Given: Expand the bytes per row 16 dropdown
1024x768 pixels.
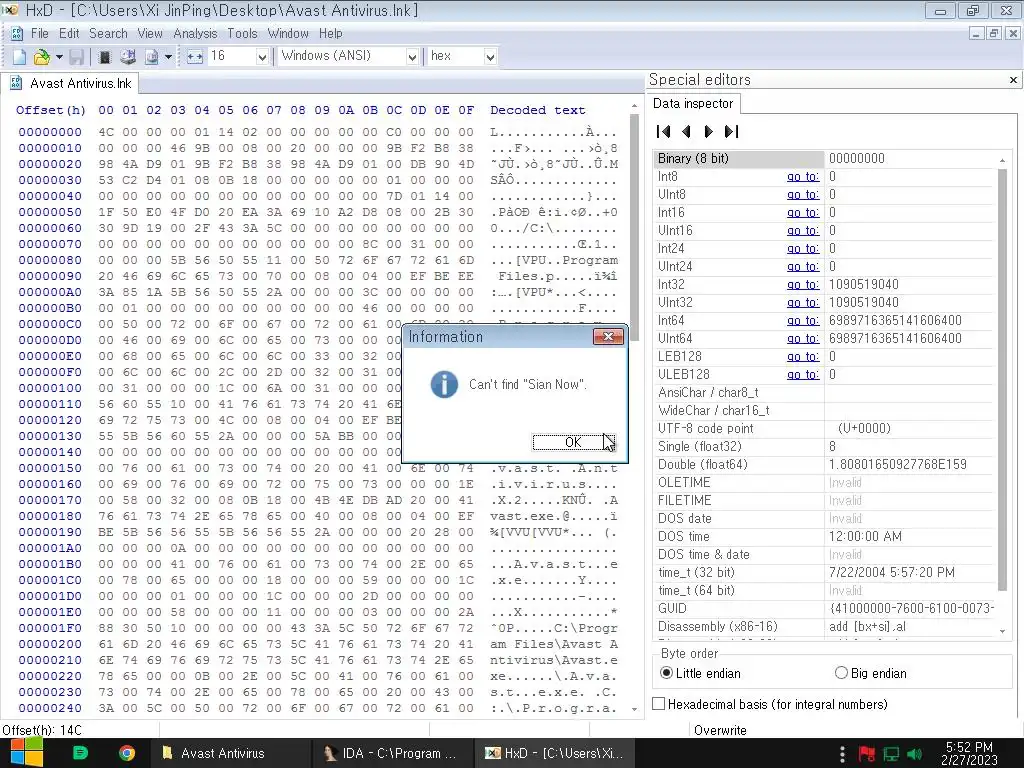Looking at the screenshot, I should [x=262, y=57].
